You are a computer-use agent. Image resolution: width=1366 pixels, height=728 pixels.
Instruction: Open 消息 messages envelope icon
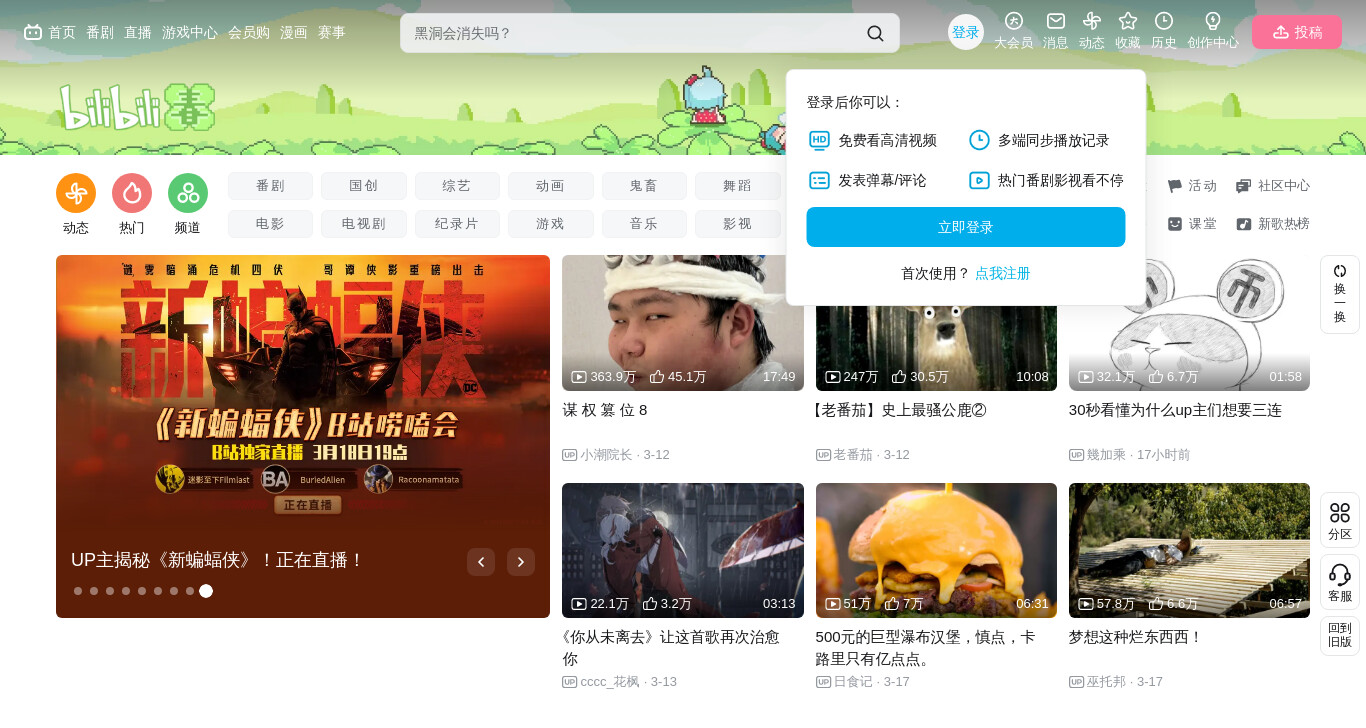click(x=1056, y=20)
